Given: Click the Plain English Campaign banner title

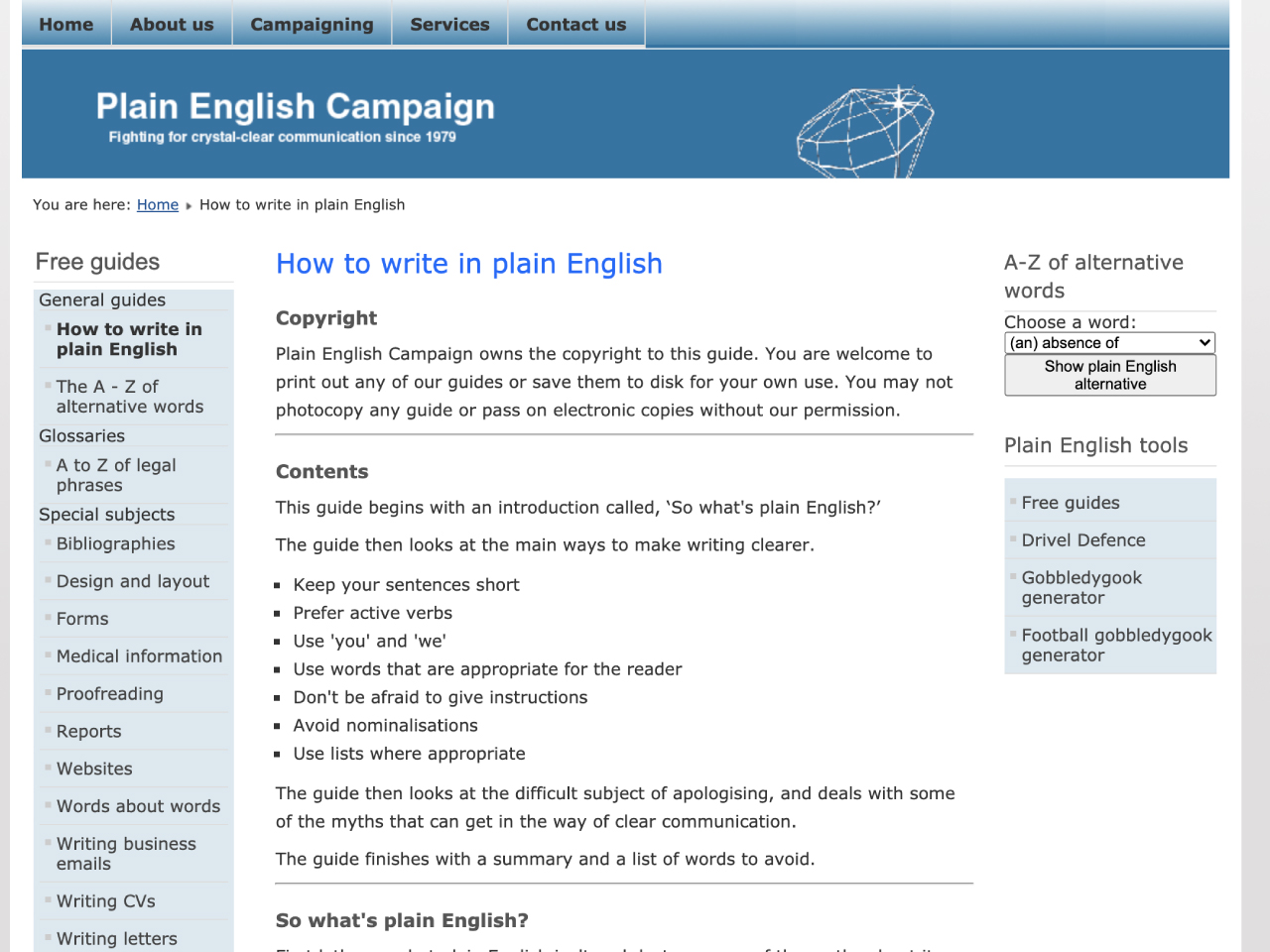Looking at the screenshot, I should click(295, 106).
